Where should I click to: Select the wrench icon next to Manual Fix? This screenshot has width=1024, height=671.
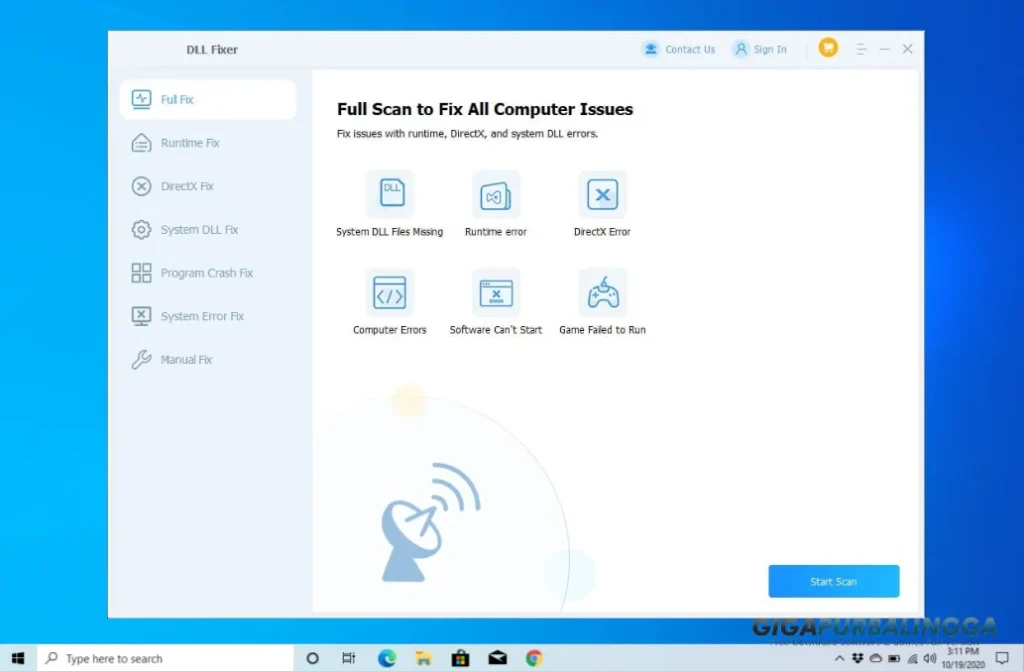coord(140,359)
